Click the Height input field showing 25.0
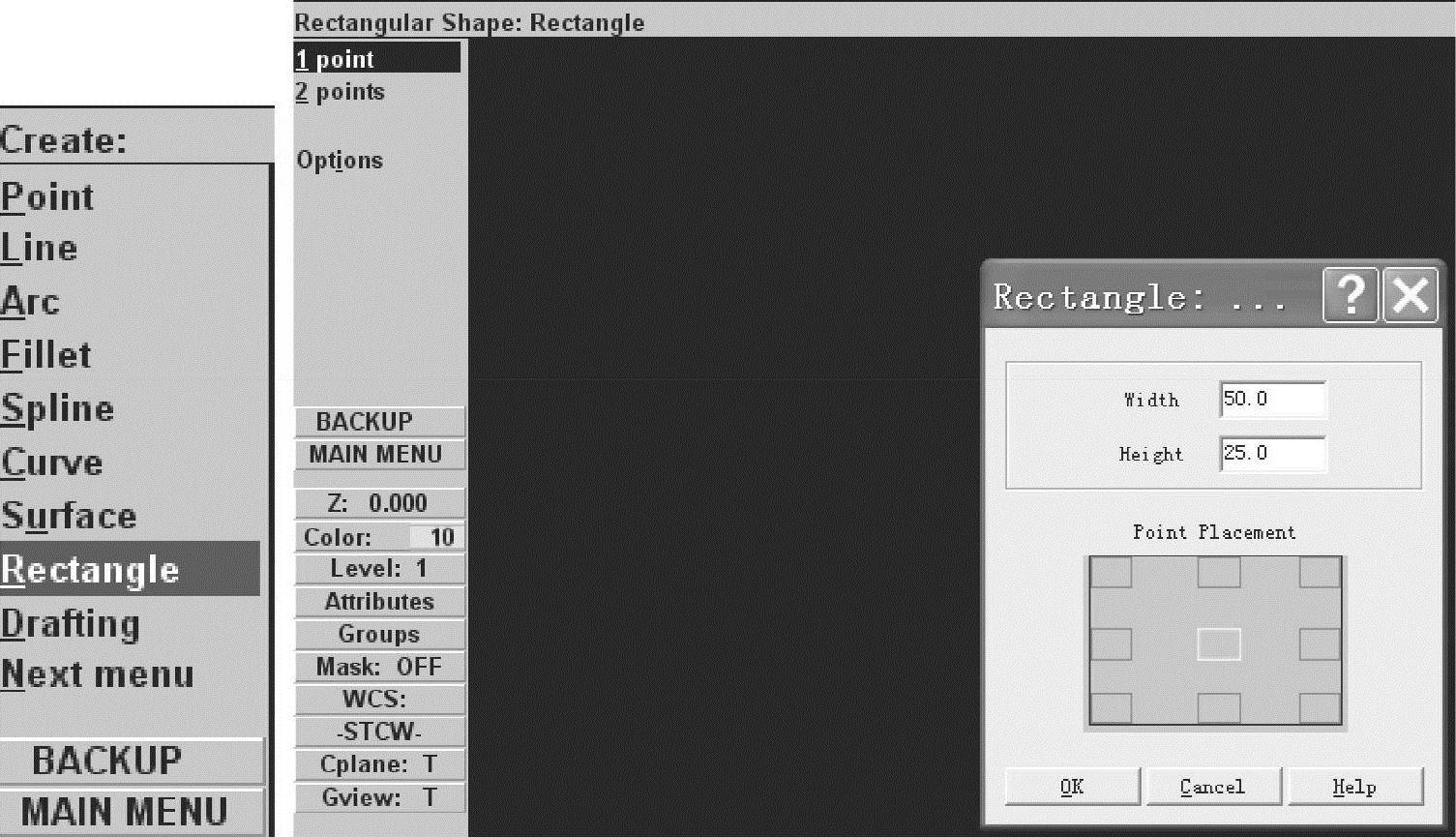 [1273, 454]
